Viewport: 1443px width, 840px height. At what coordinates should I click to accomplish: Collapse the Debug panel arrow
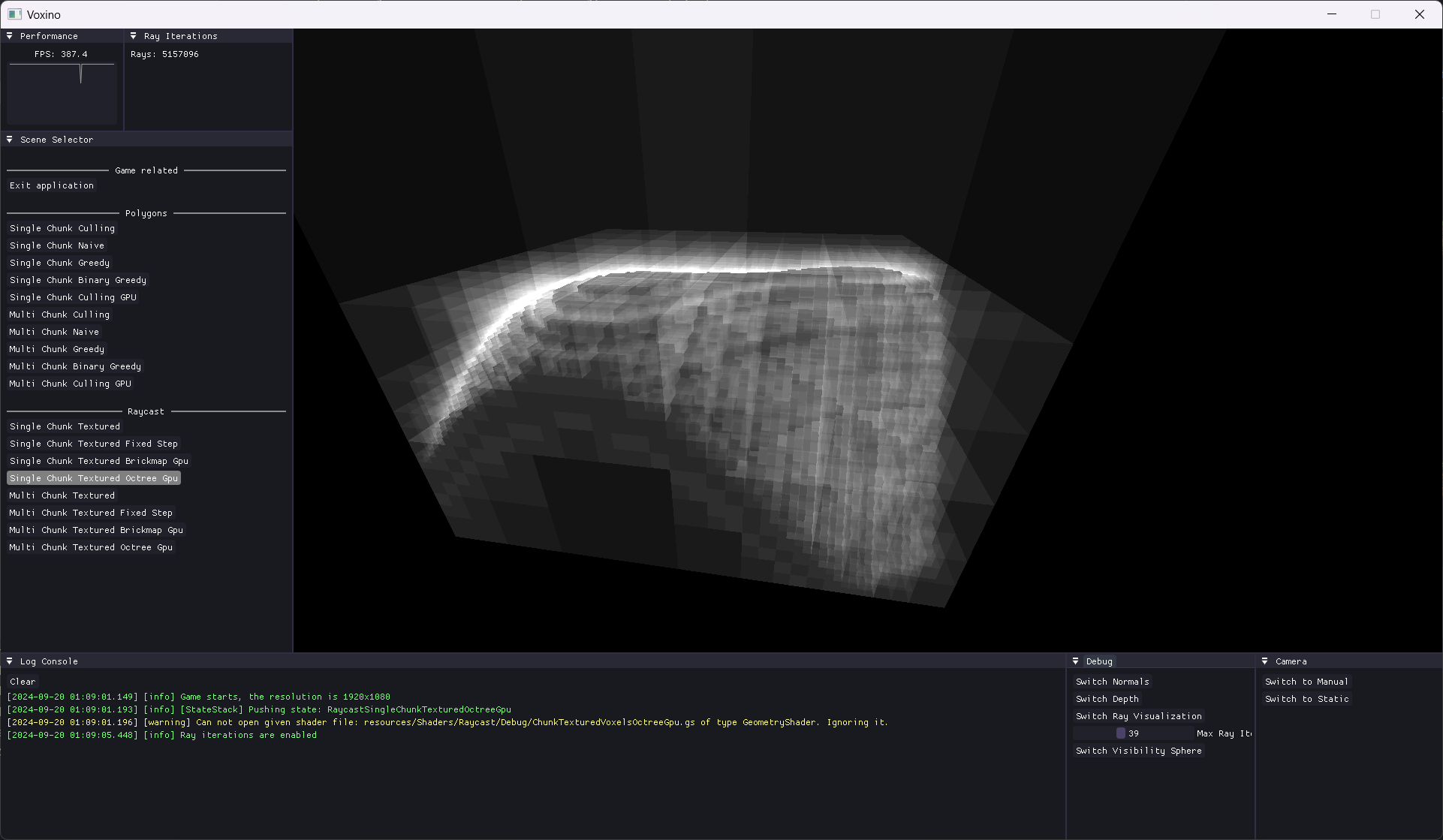click(1076, 661)
